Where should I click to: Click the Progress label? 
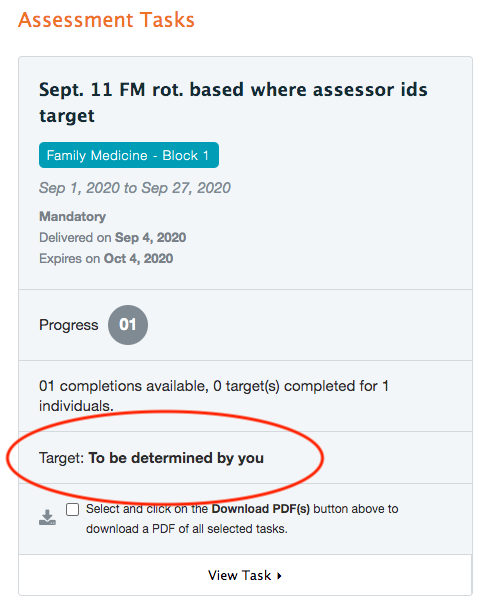coord(69,325)
